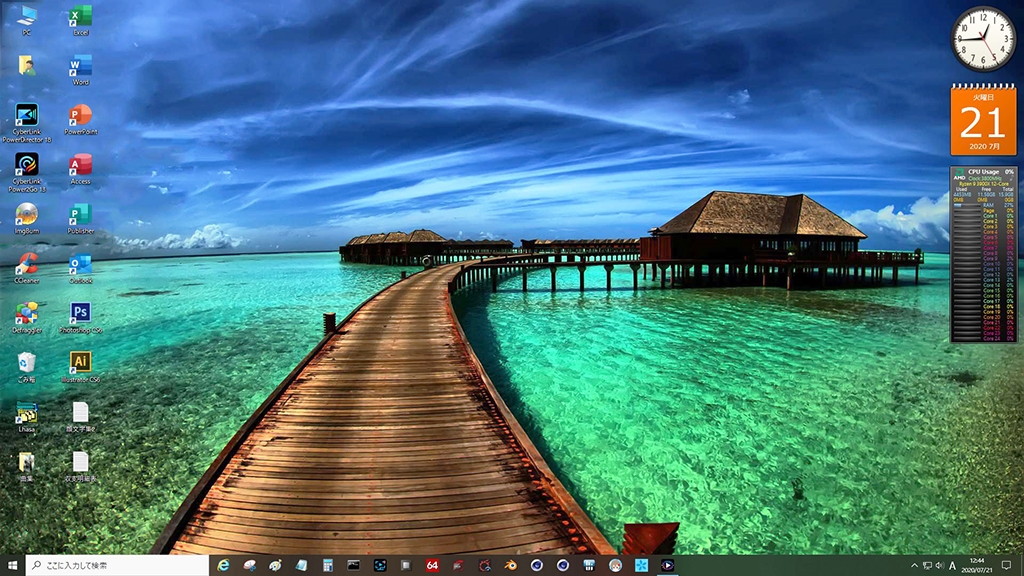Toggle the IME input mode A indicator
This screenshot has width=1024, height=576.
[952, 566]
